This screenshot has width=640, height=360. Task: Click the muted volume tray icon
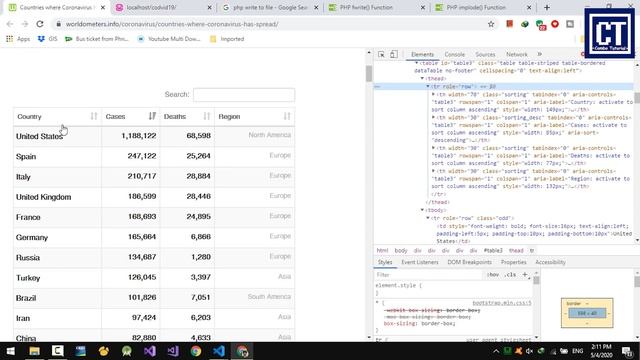[x=529, y=351]
